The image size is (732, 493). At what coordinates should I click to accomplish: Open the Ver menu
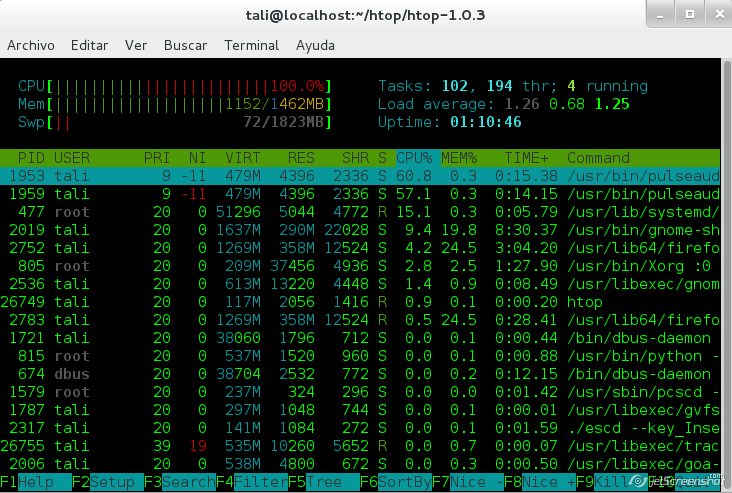[136, 45]
